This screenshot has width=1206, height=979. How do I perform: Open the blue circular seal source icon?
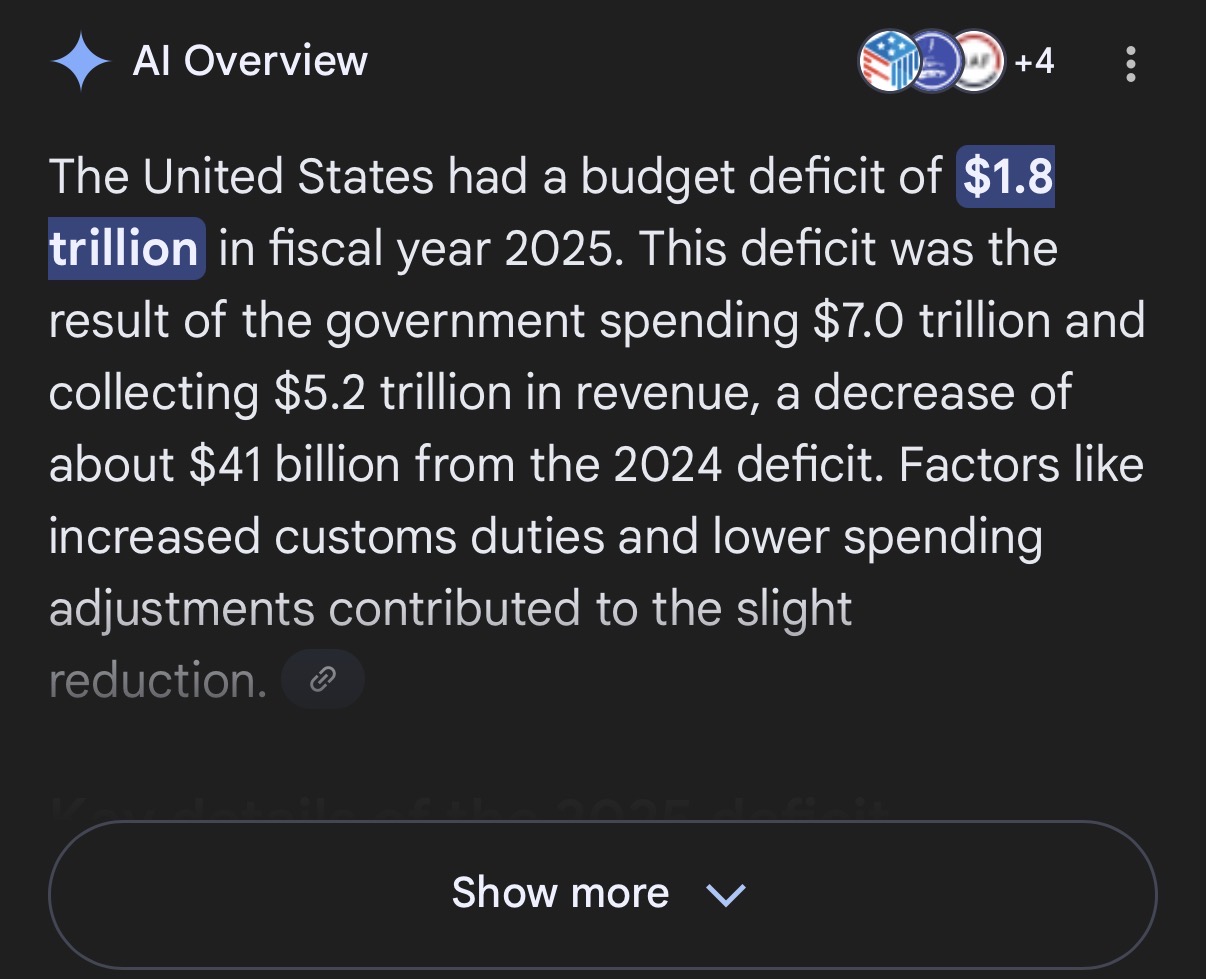coord(933,62)
